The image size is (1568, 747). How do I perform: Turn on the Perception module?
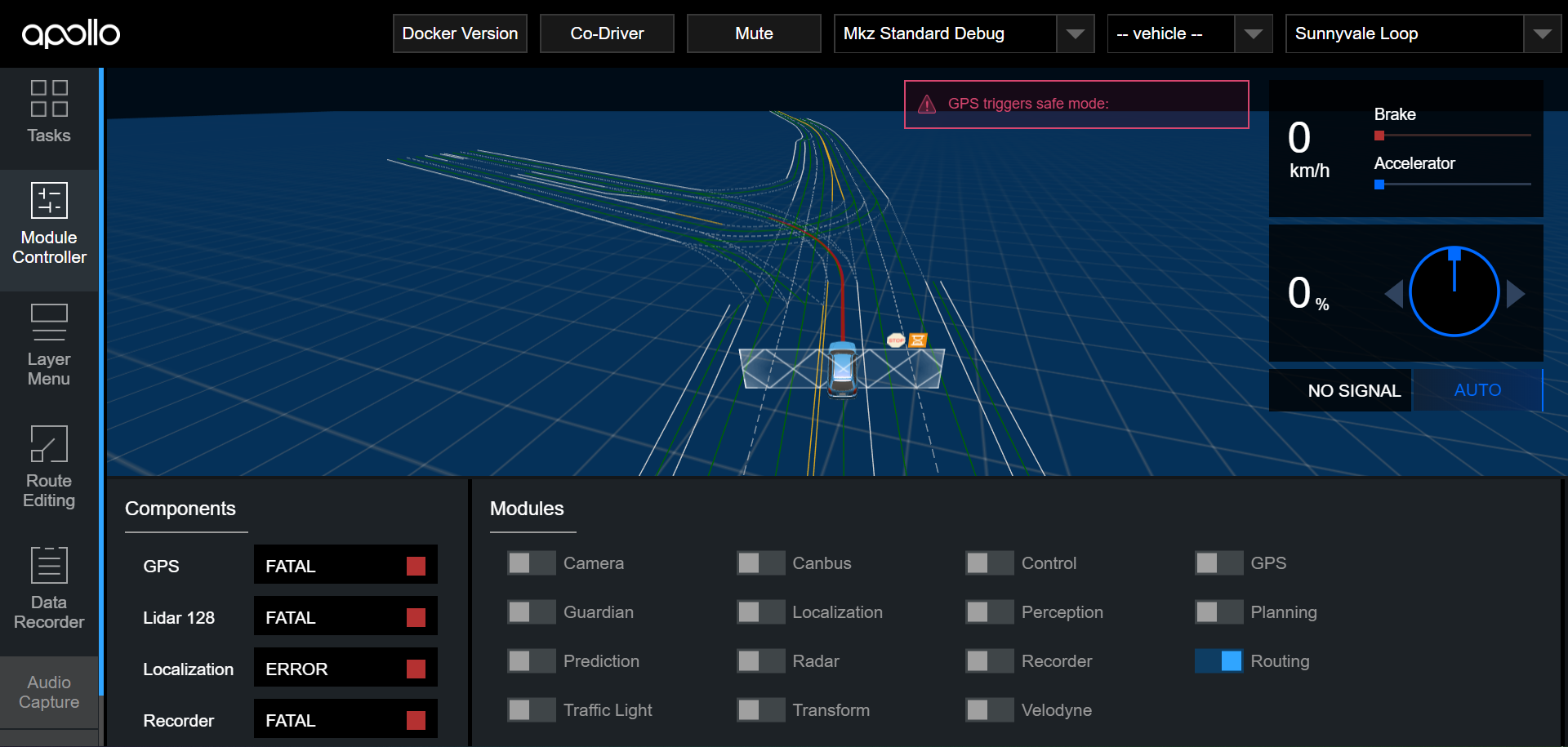[989, 611]
